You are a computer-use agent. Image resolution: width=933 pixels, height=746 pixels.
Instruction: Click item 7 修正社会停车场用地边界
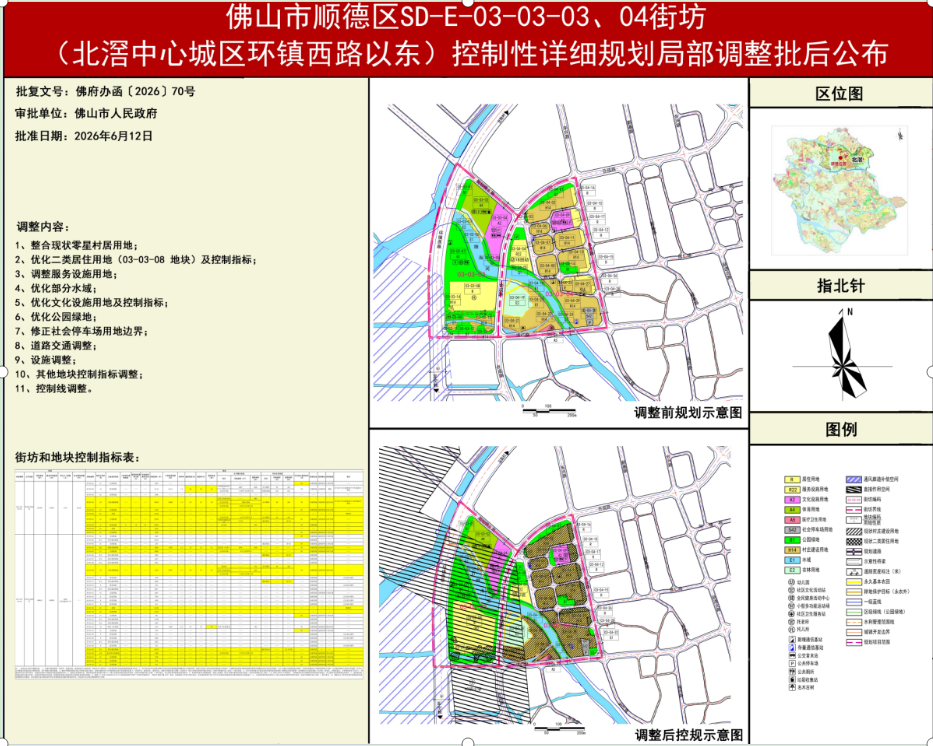82,331
